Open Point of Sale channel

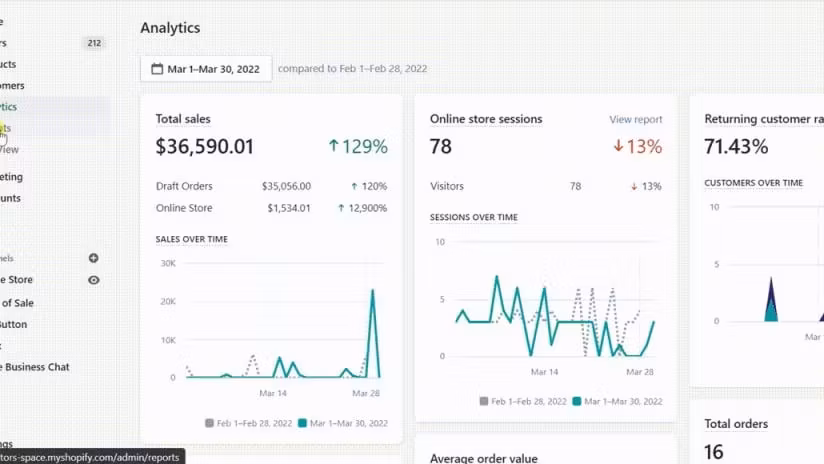click(x=17, y=303)
